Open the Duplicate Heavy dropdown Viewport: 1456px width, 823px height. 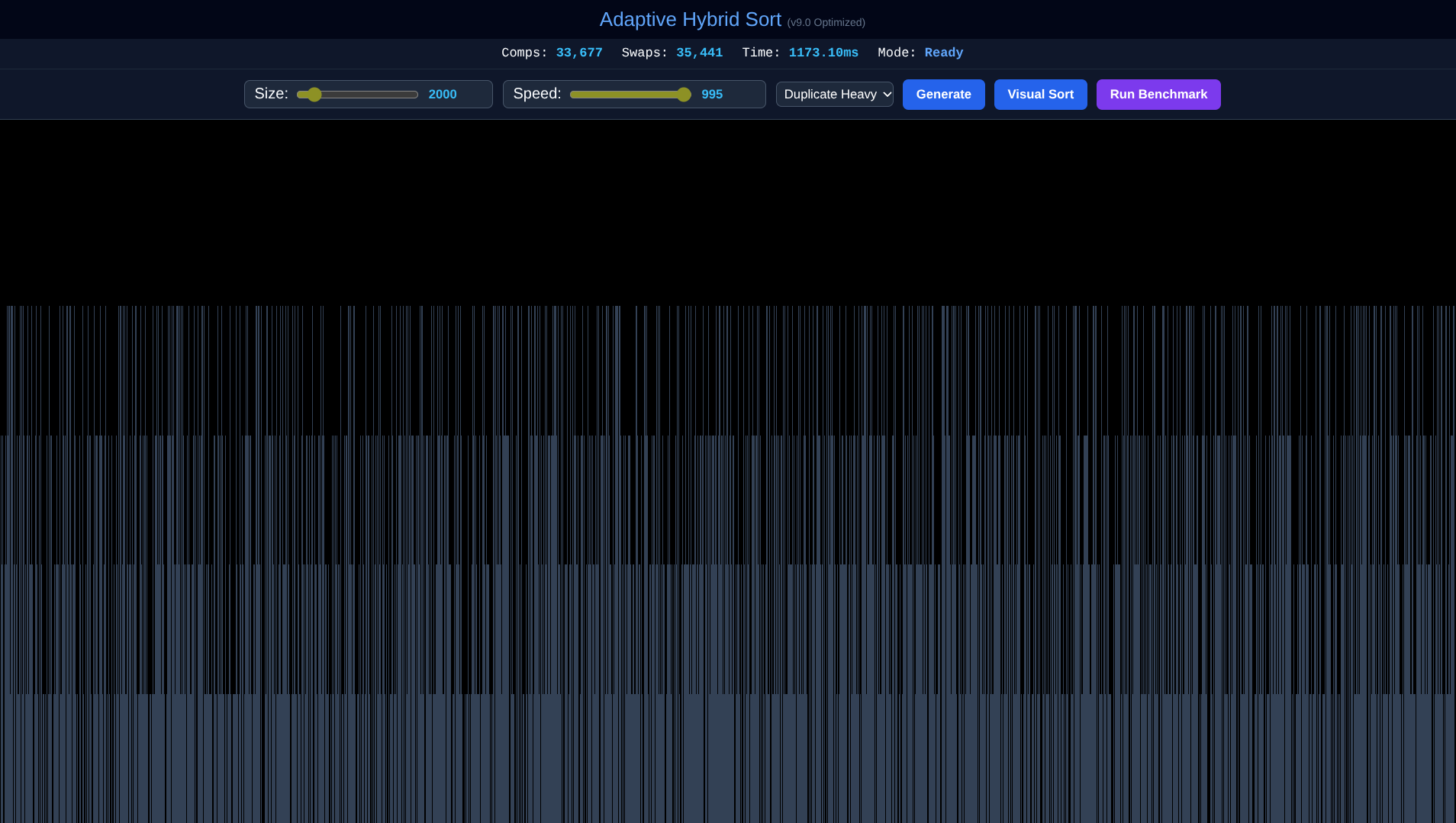click(x=835, y=95)
